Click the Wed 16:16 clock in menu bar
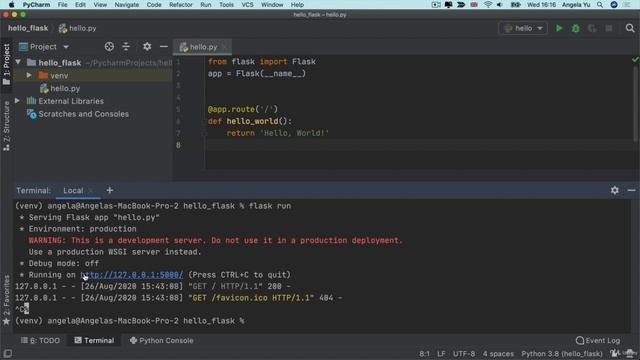640x360 pixels. point(541,4)
